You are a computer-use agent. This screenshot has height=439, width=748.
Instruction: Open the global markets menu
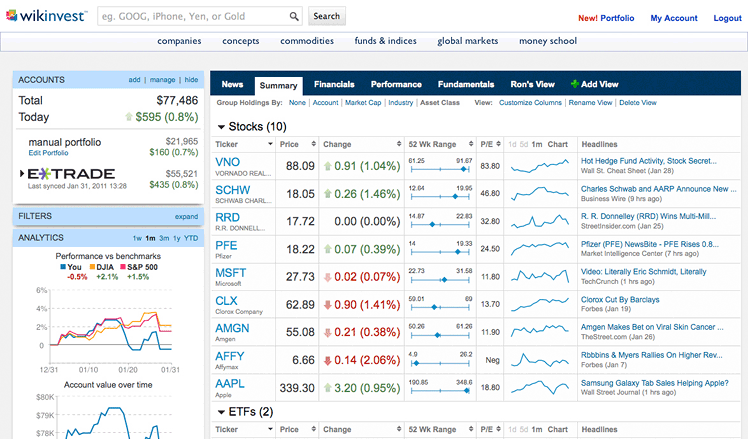tap(468, 41)
